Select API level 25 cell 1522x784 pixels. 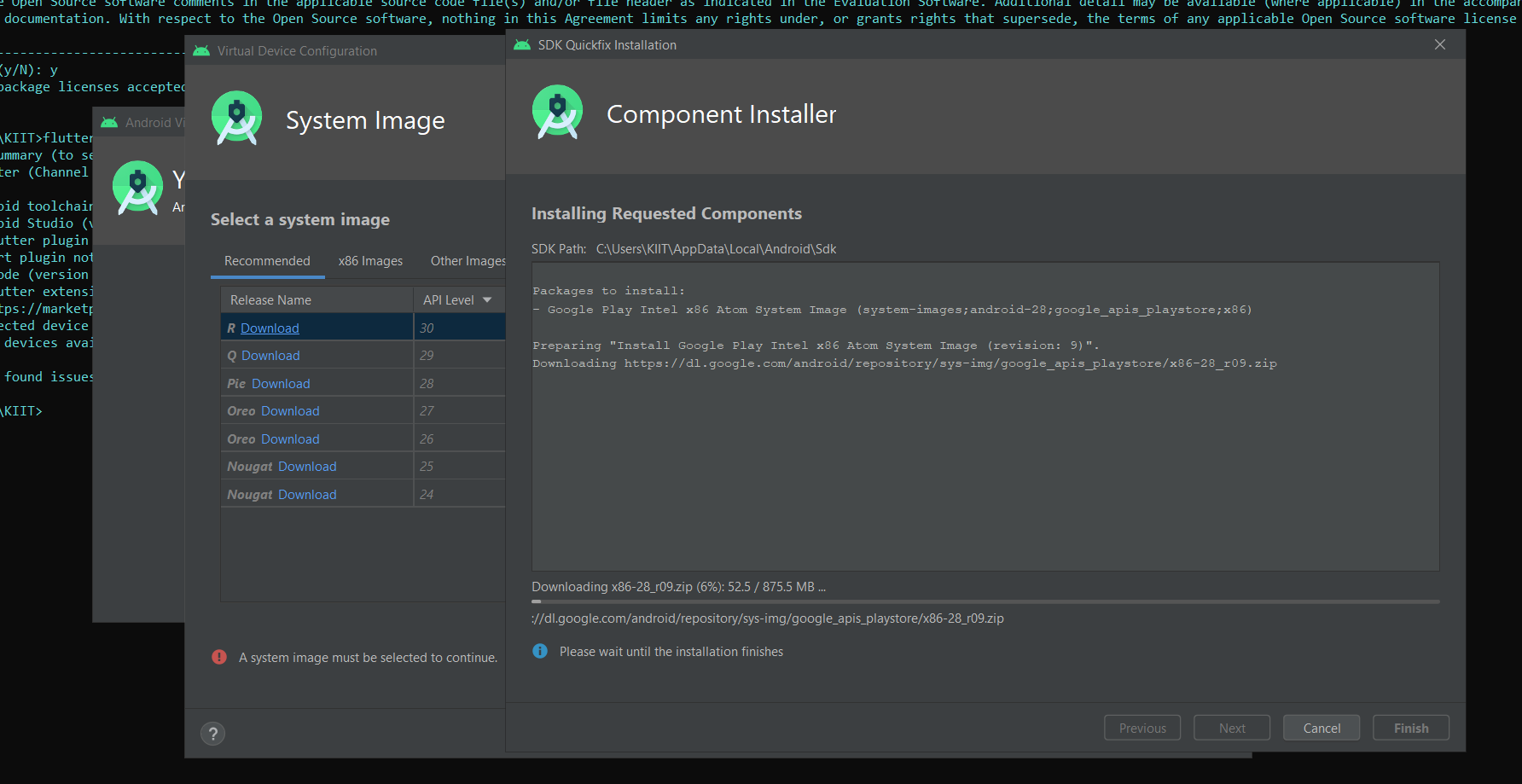coord(460,467)
